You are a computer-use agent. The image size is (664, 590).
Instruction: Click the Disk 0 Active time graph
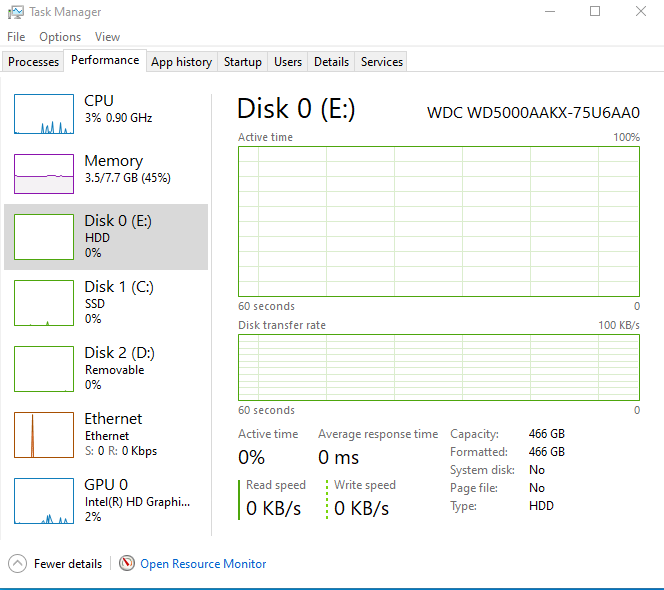(x=438, y=221)
